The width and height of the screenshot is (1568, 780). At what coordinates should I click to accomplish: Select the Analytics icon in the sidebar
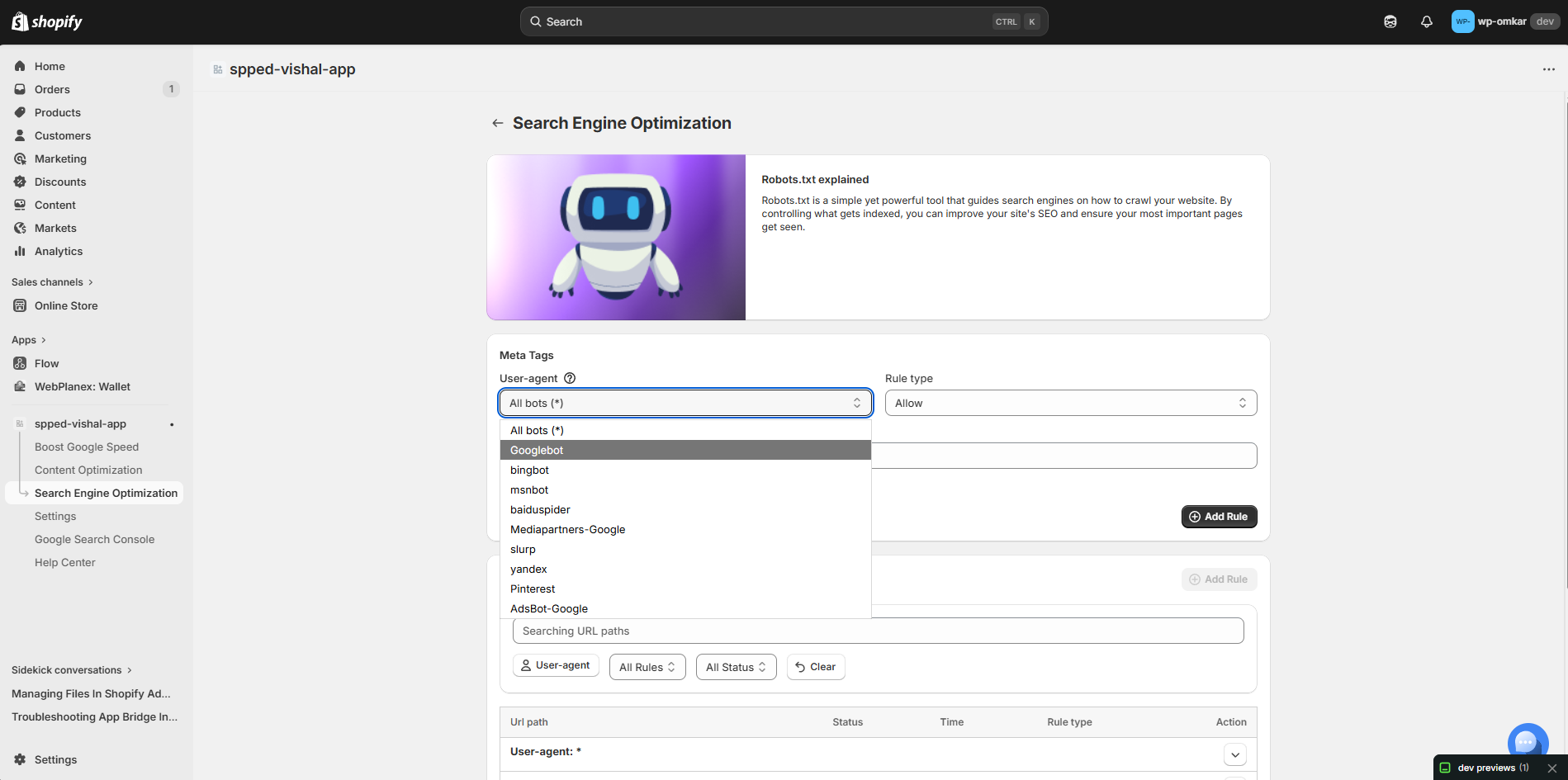tap(21, 251)
